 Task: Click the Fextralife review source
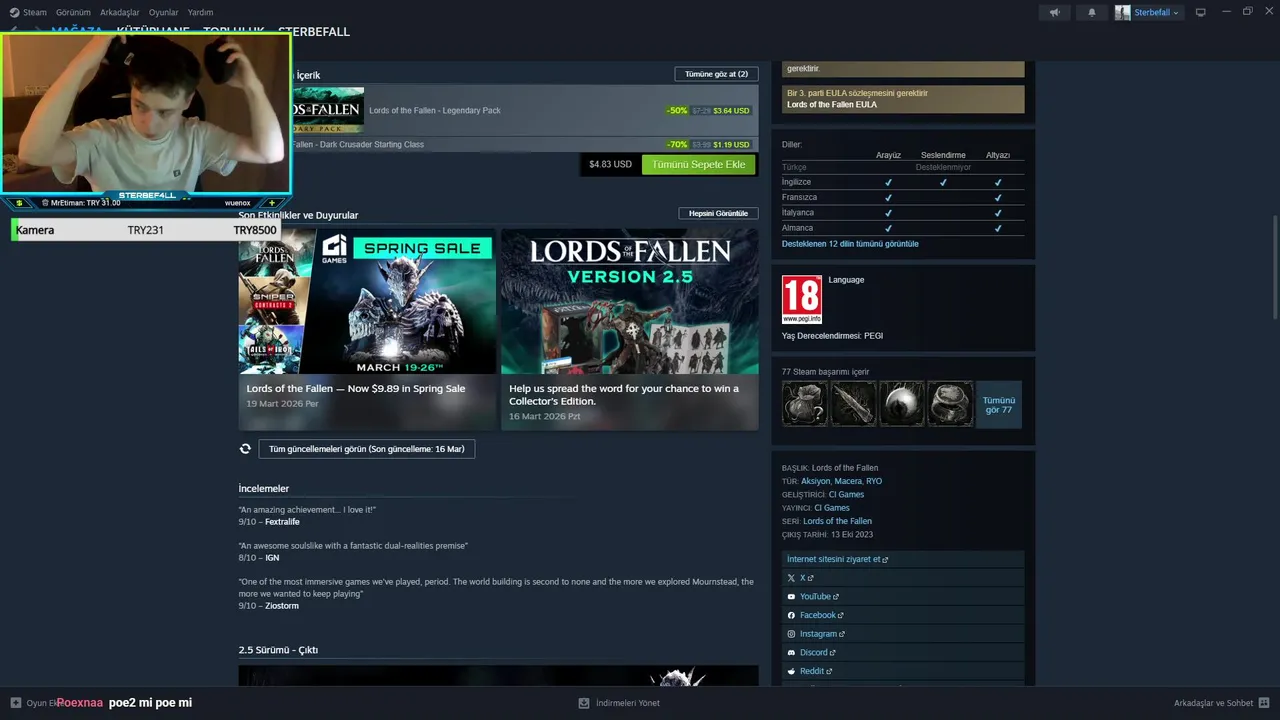point(282,522)
